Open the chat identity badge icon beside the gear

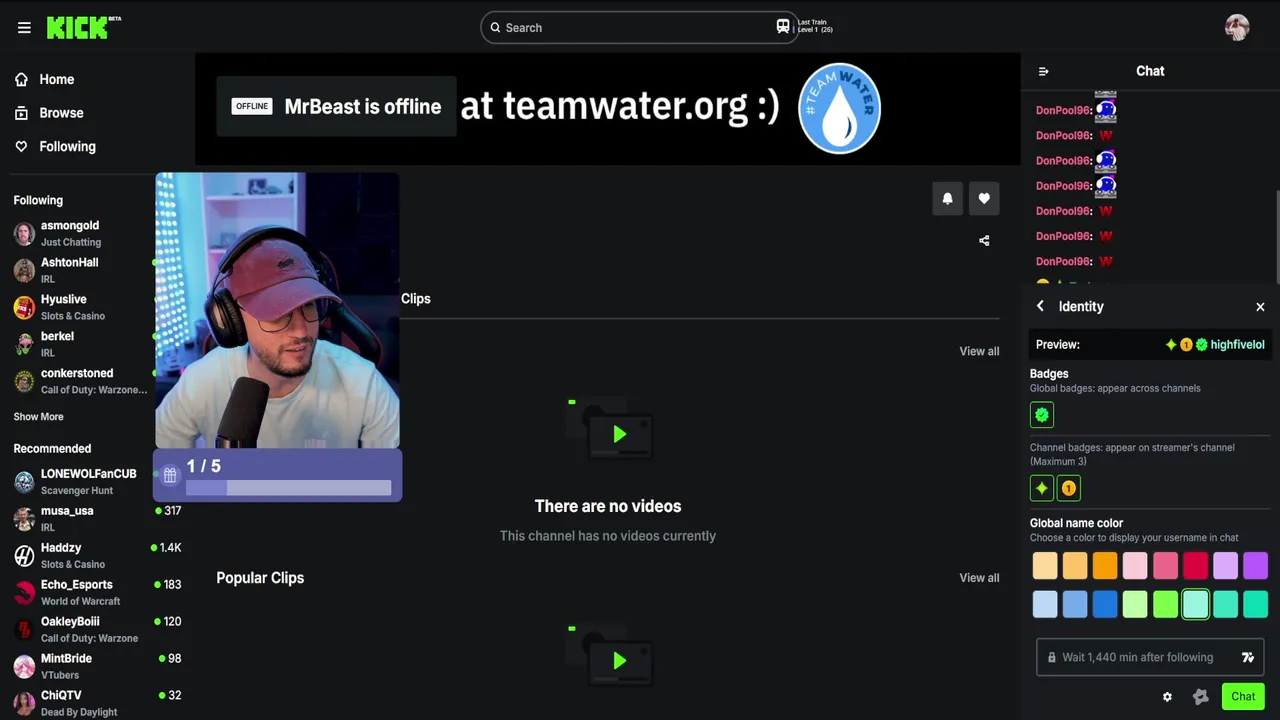1201,697
